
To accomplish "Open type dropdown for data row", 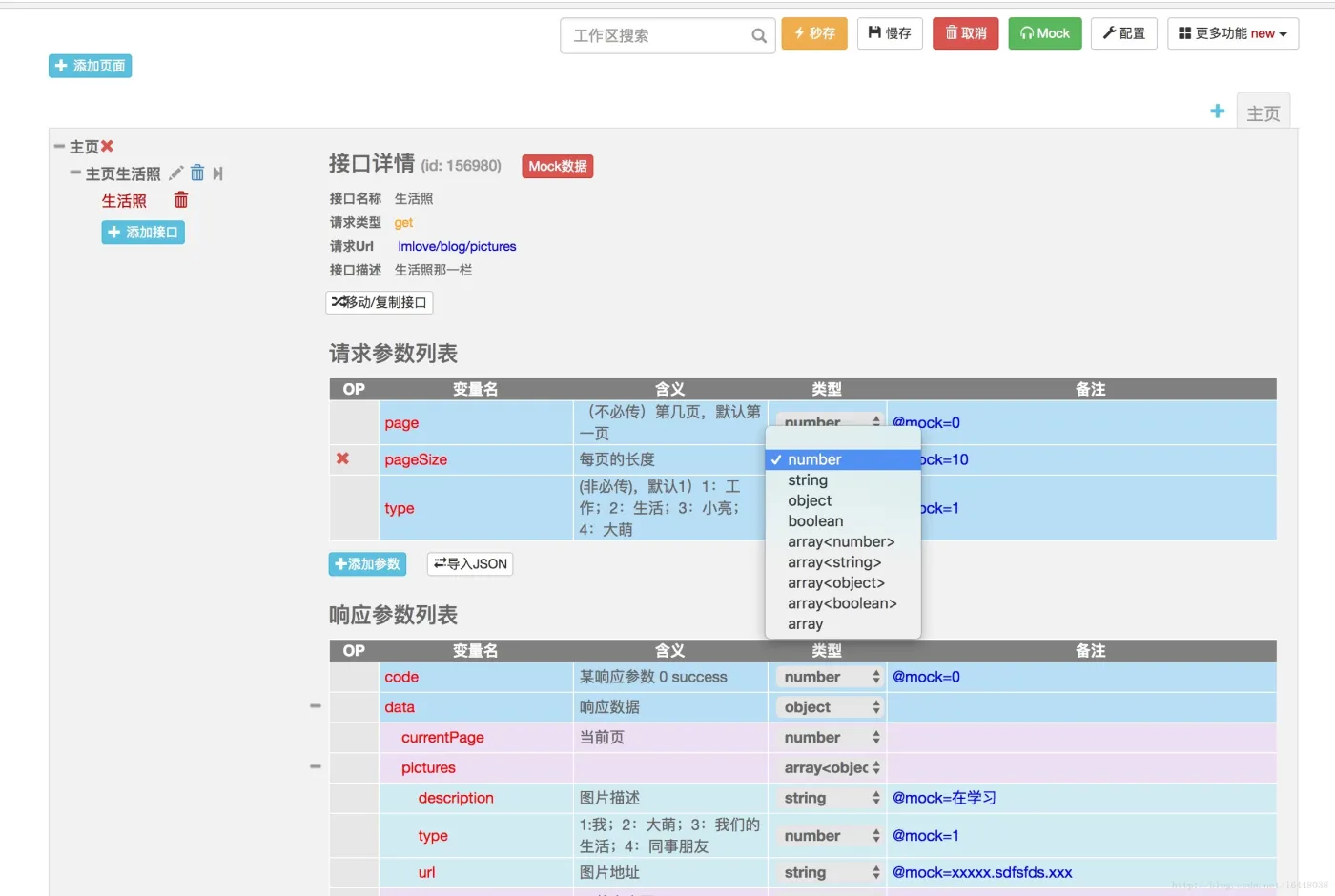I will pyautogui.click(x=830, y=707).
